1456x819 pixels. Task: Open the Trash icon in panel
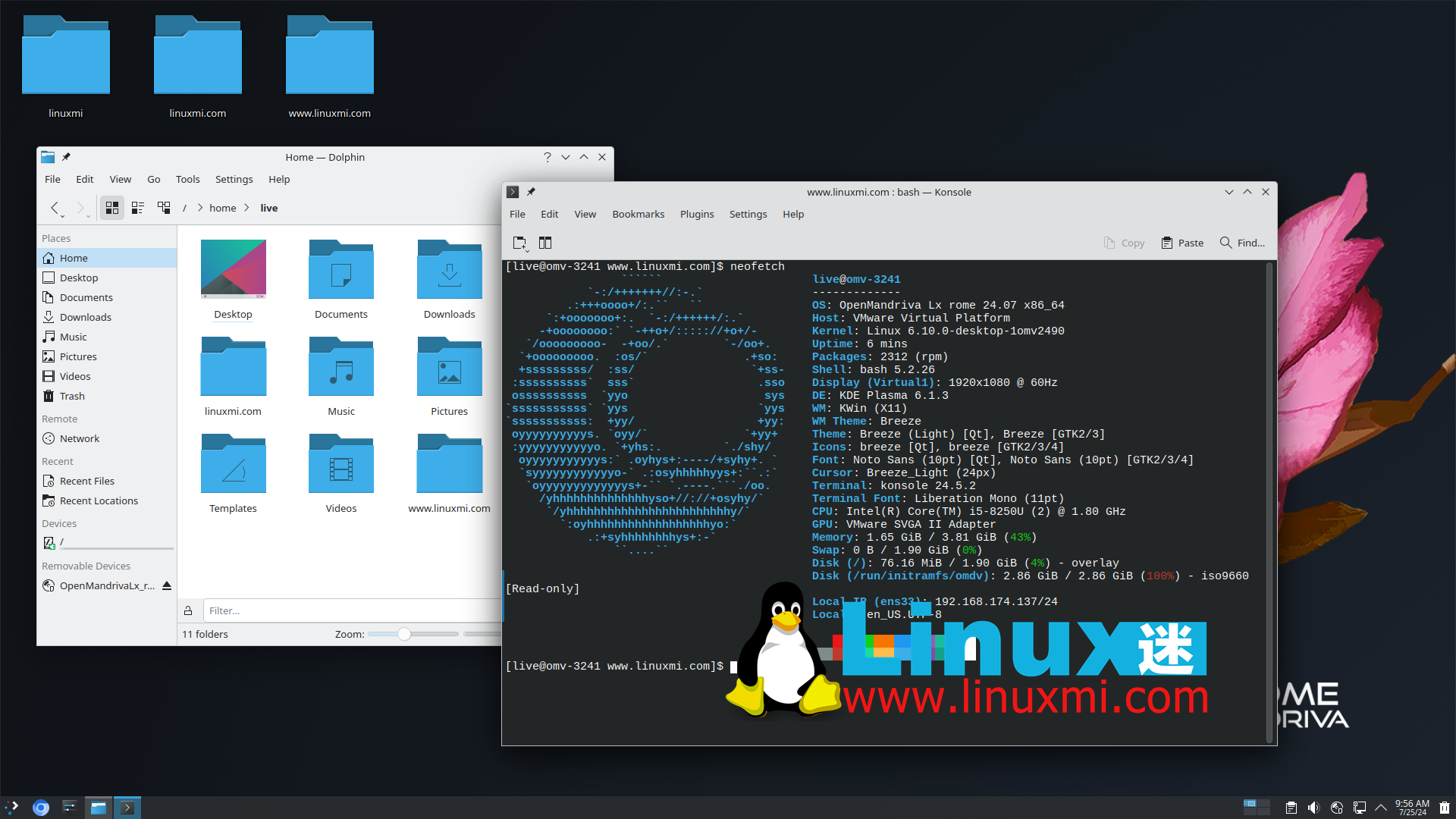(1444, 808)
